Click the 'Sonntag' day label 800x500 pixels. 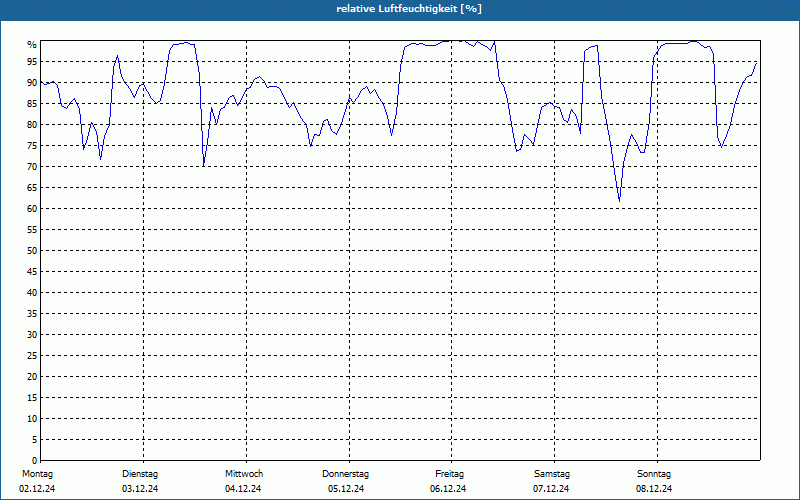(x=654, y=474)
